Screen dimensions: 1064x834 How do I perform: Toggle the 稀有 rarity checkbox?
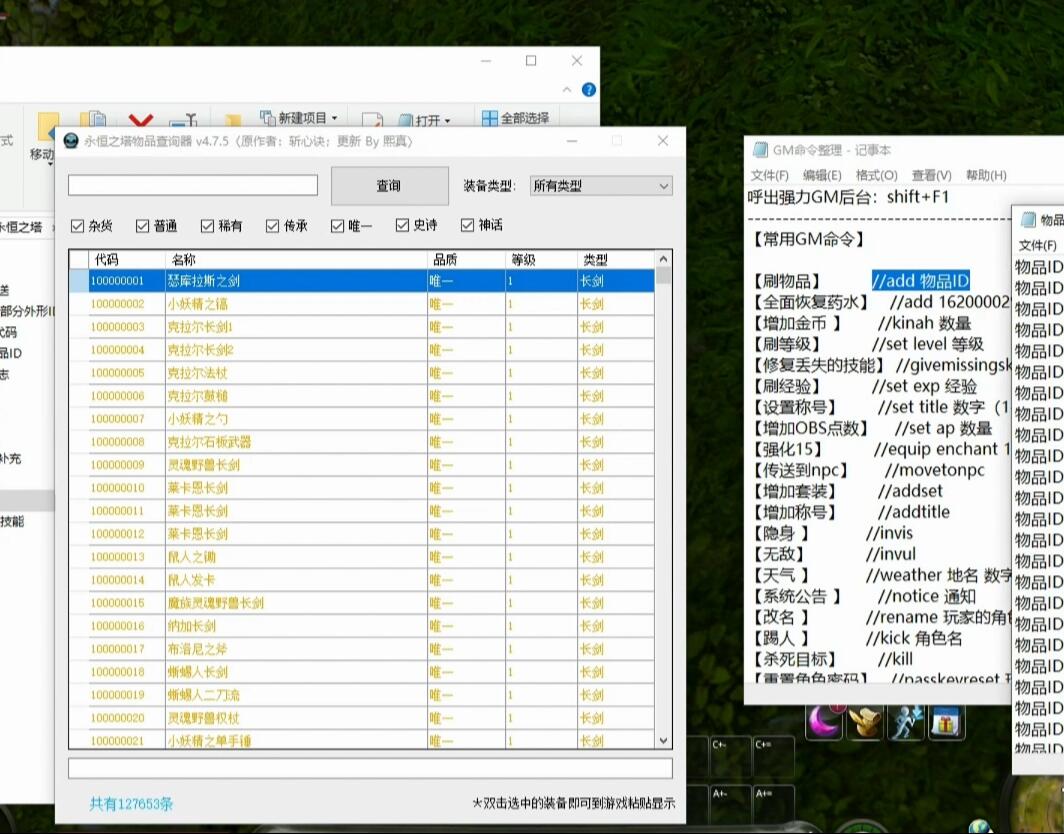click(208, 226)
